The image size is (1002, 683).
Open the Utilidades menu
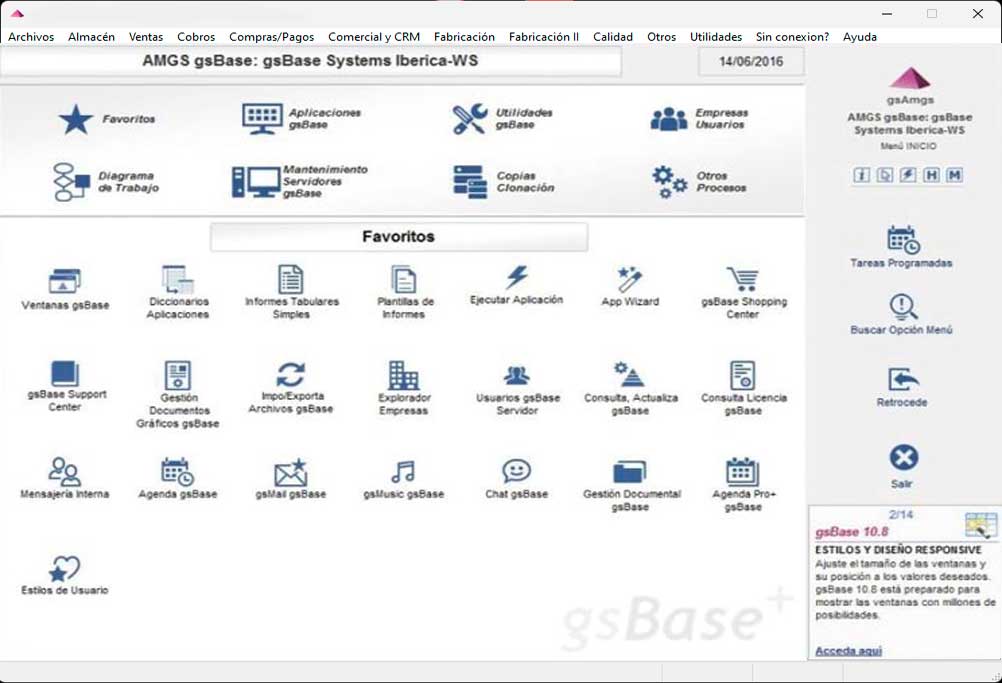pos(716,37)
